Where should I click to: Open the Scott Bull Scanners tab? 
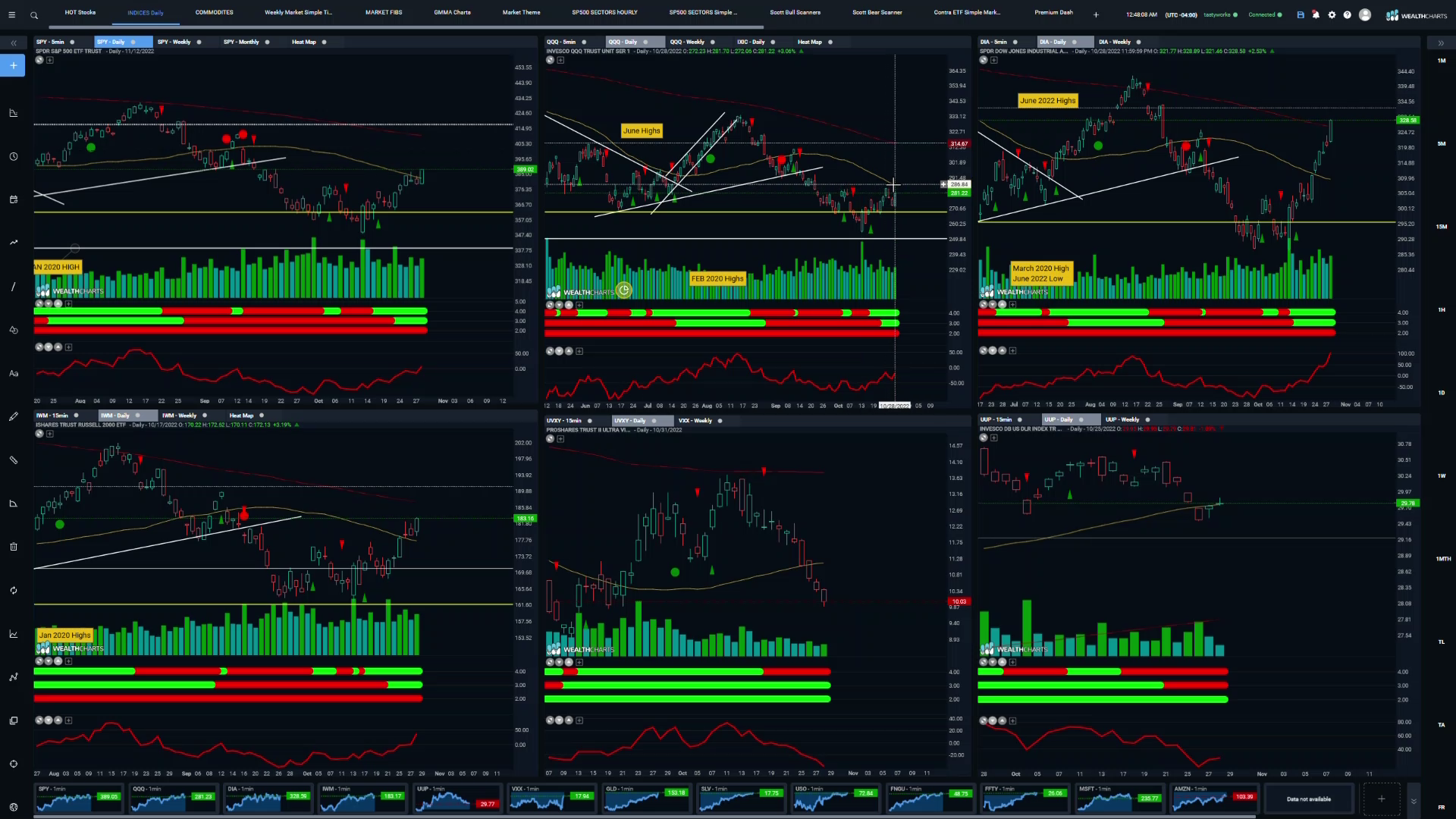tap(795, 13)
